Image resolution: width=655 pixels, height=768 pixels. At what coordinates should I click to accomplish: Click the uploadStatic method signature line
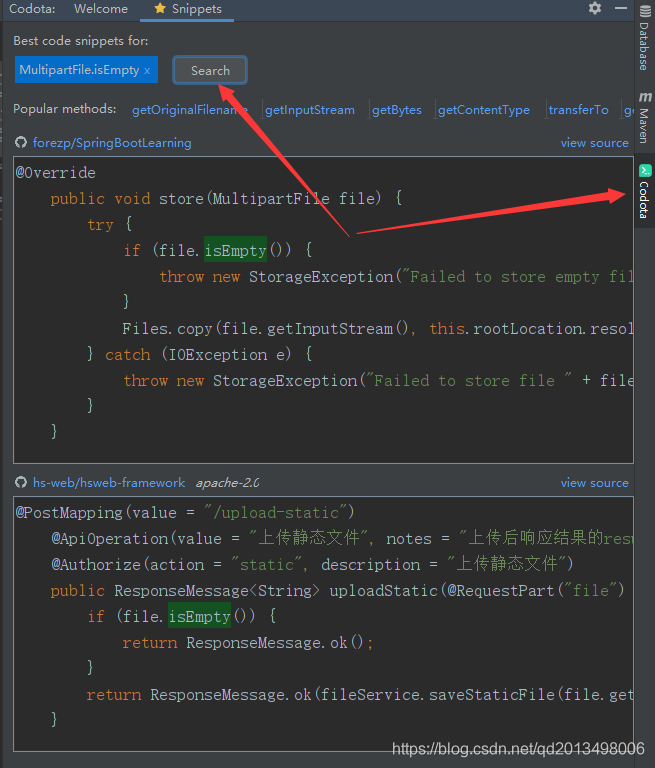pos(338,590)
